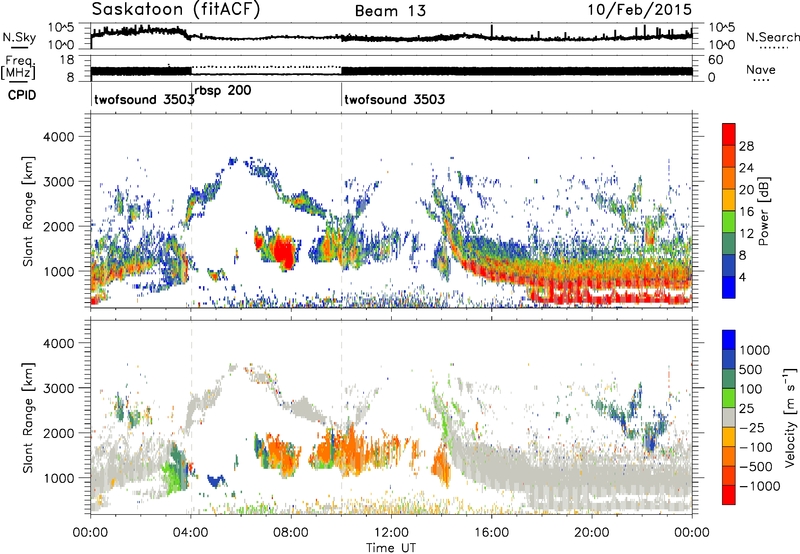This screenshot has width=800, height=554.
Task: Click the dotted frequency line during rbsp 200
Action: click(x=266, y=67)
